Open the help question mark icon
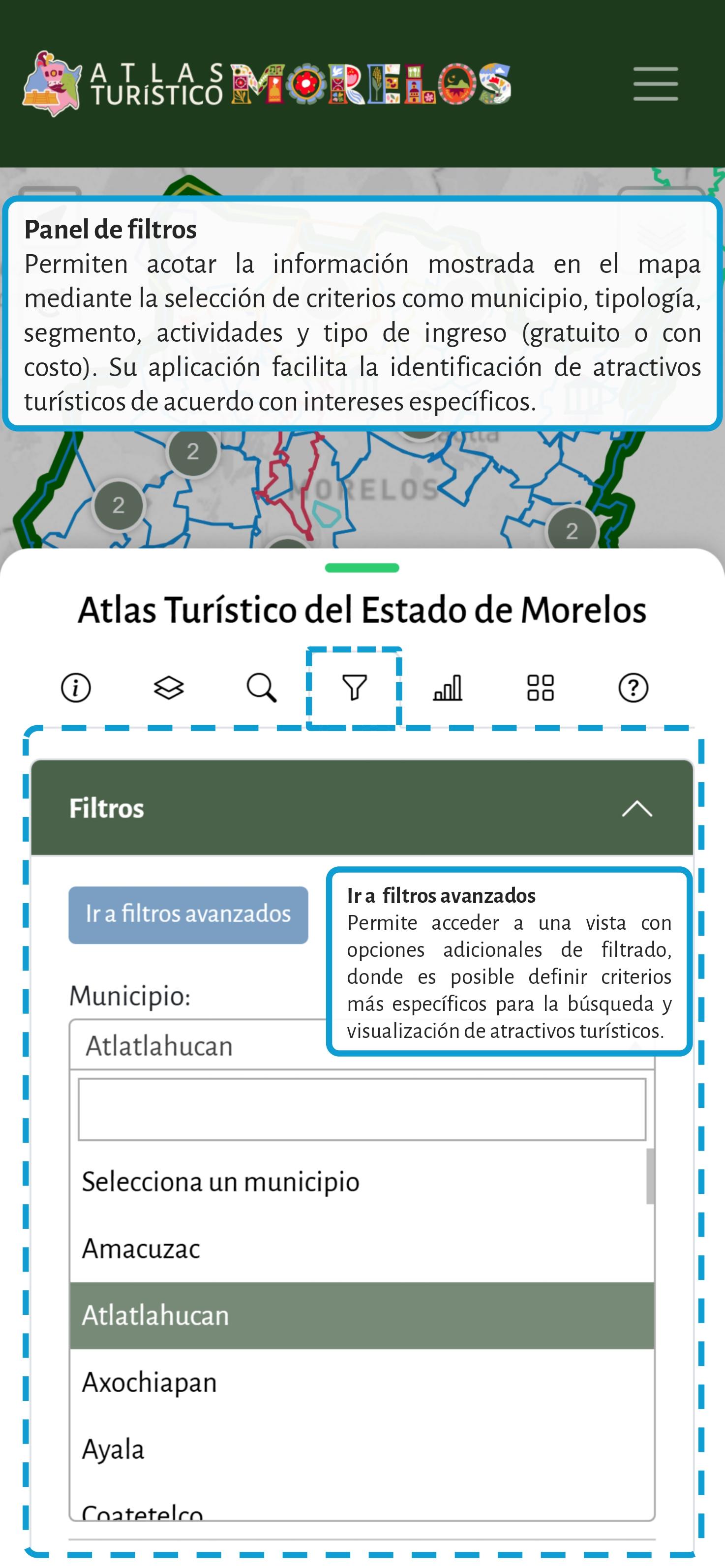The image size is (725, 1568). (x=633, y=688)
